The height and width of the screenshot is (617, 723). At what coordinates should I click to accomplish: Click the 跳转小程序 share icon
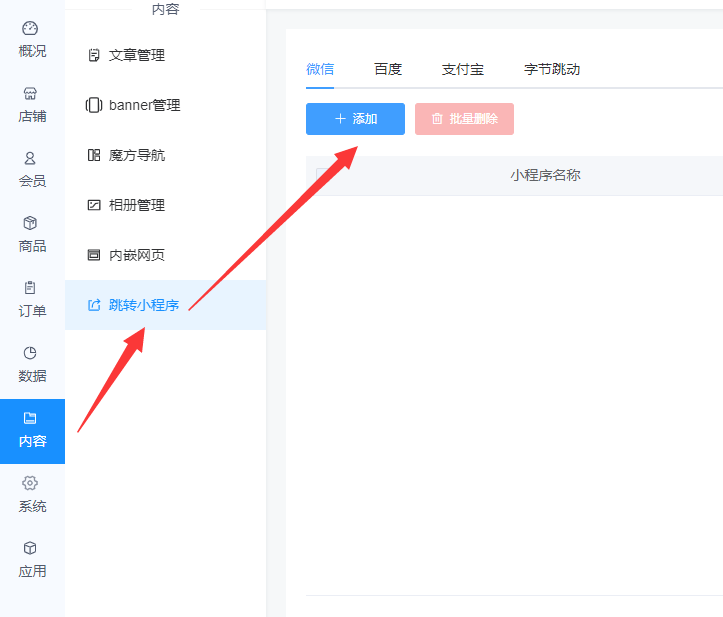94,305
